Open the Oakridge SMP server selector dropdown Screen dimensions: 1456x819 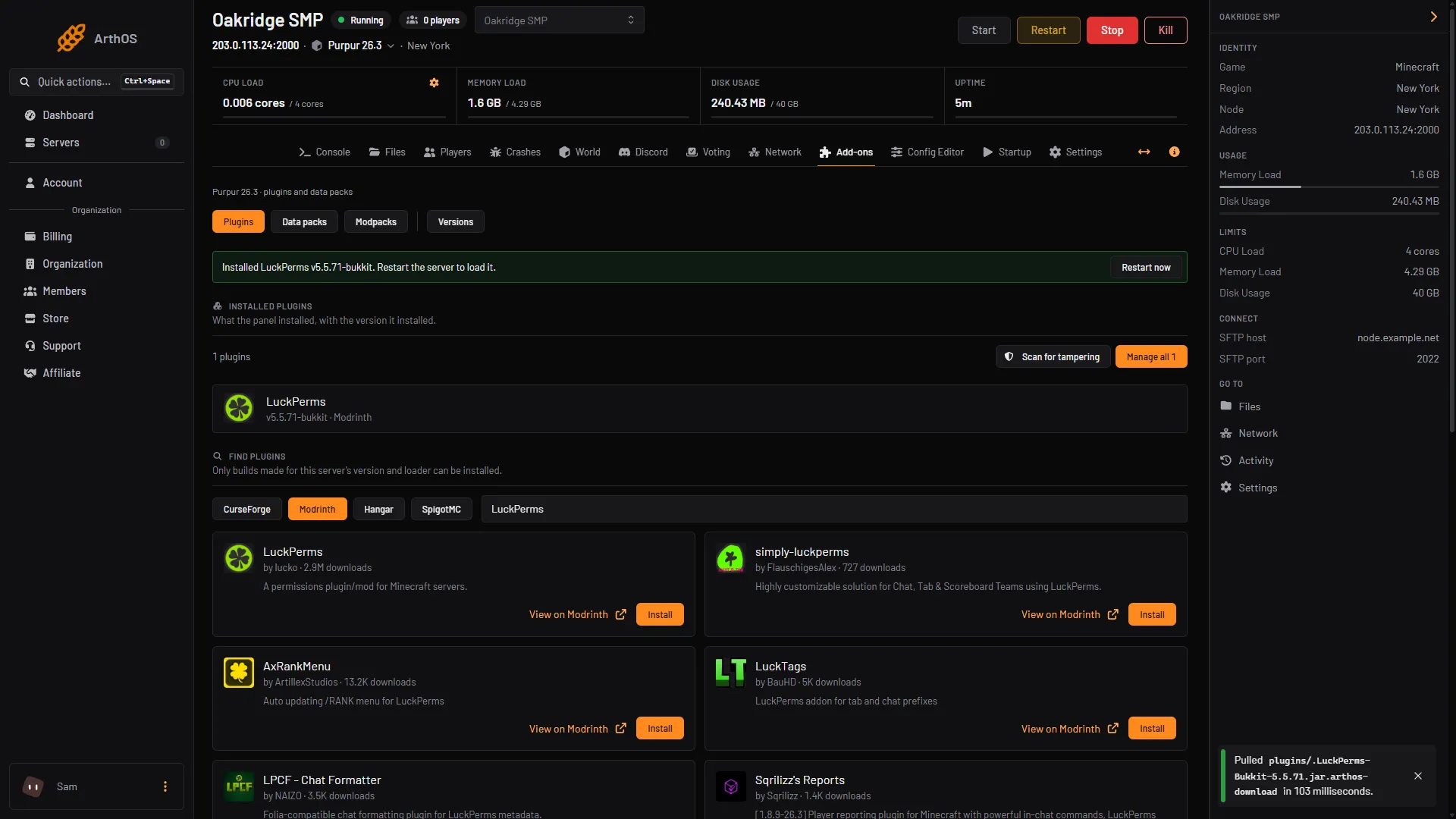(559, 20)
